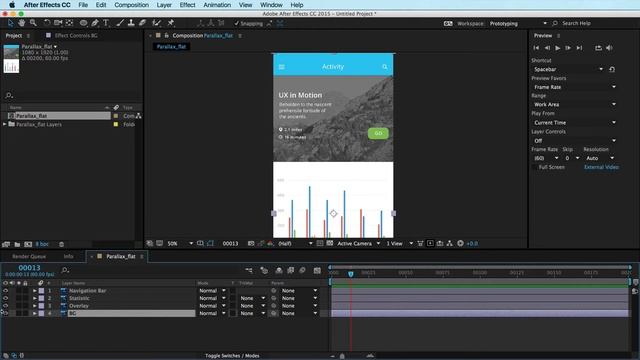
Task: Jump to first frame in Preview
Action: [x=536, y=48]
